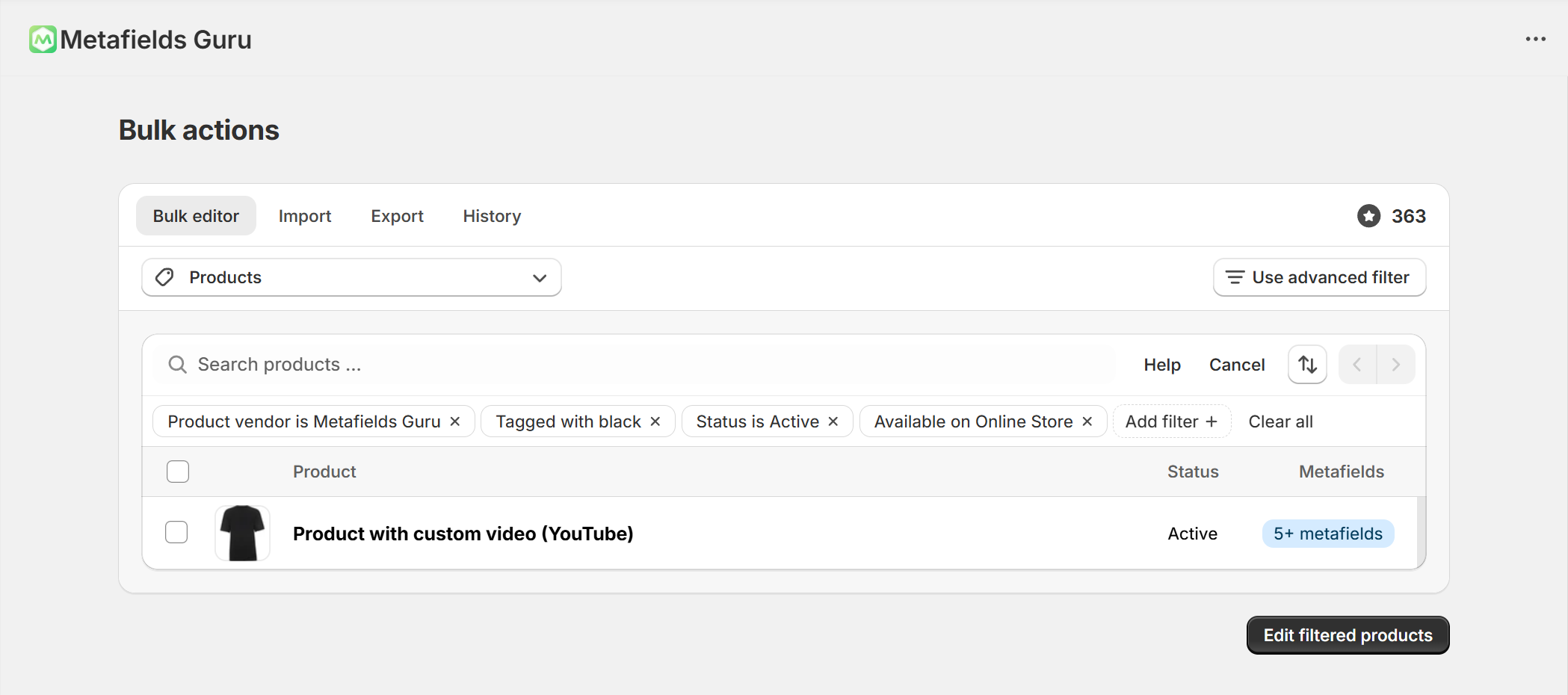Click Use advanced filter button
The width and height of the screenshot is (1568, 695).
tap(1319, 277)
